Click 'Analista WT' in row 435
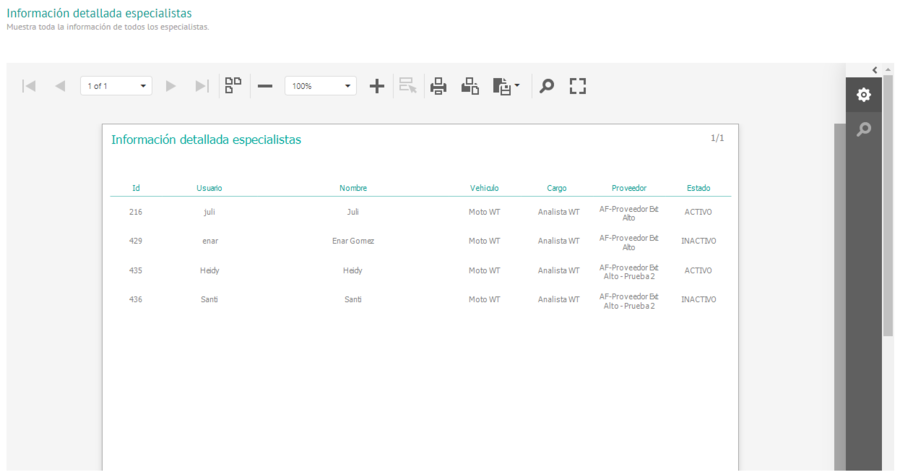 tap(558, 270)
